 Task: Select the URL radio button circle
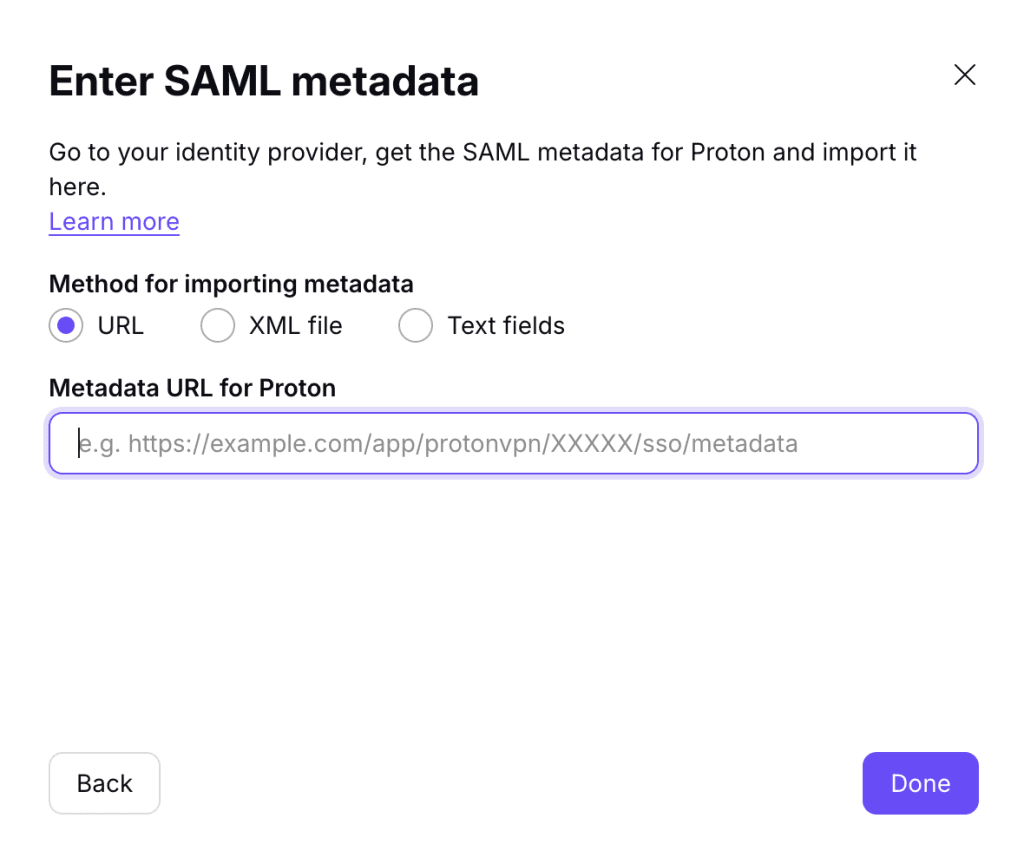(66, 326)
